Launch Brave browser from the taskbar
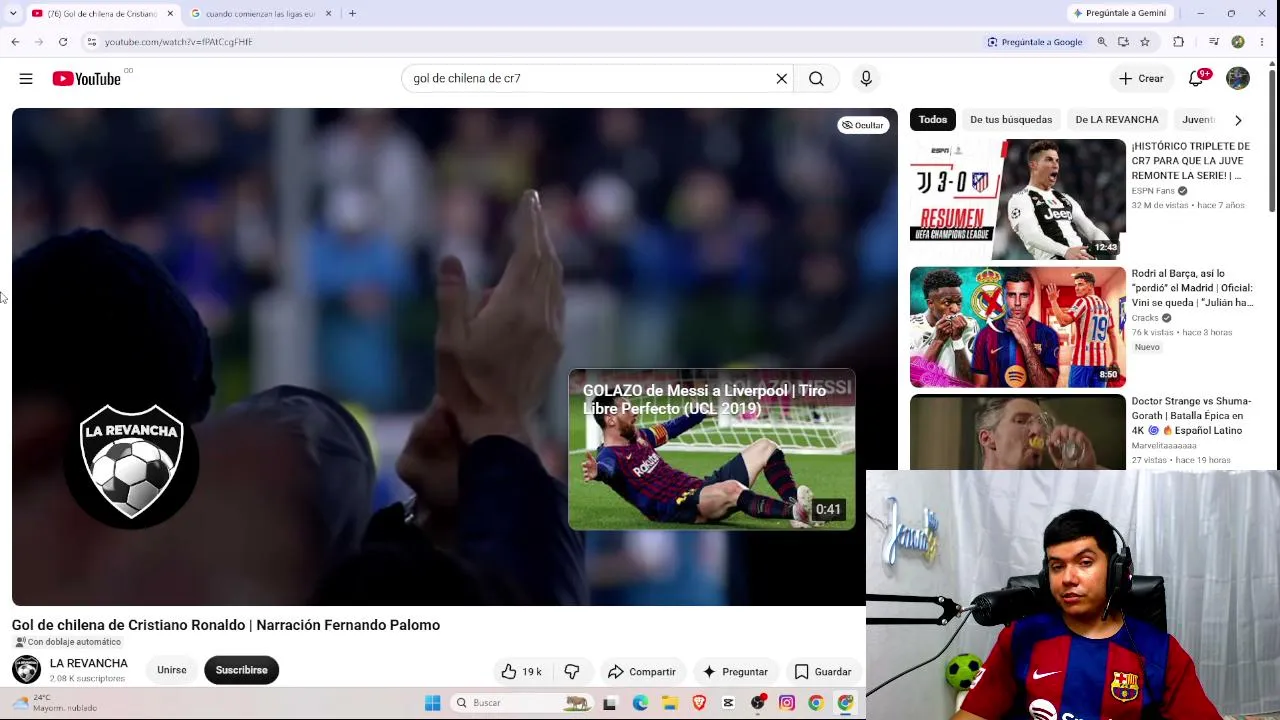This screenshot has width=1280, height=720. point(699,703)
